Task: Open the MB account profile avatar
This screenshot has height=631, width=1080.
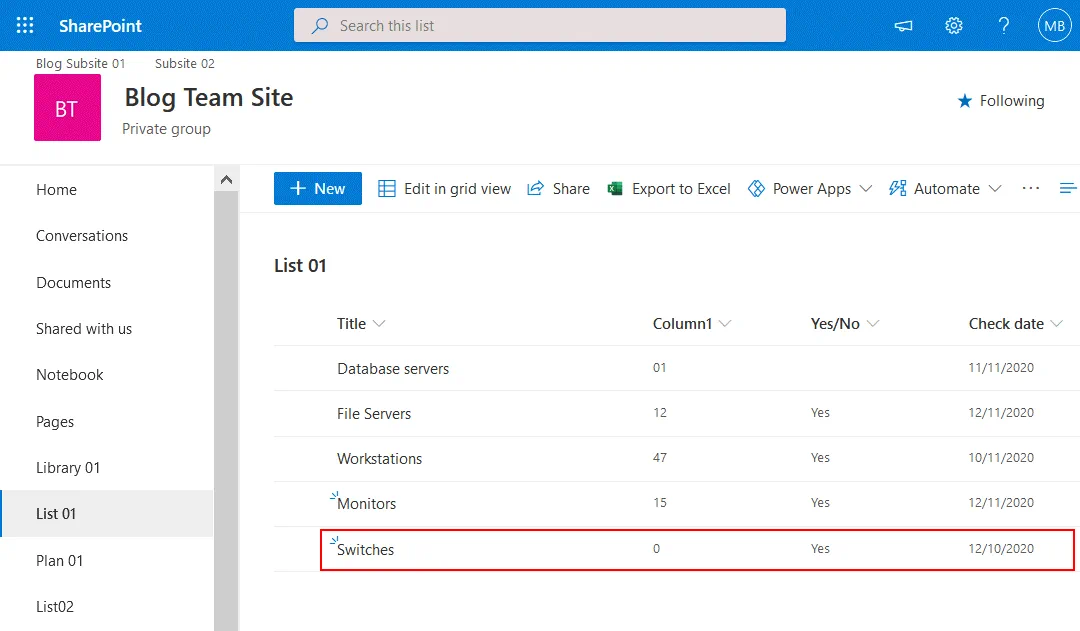Action: 1054,26
